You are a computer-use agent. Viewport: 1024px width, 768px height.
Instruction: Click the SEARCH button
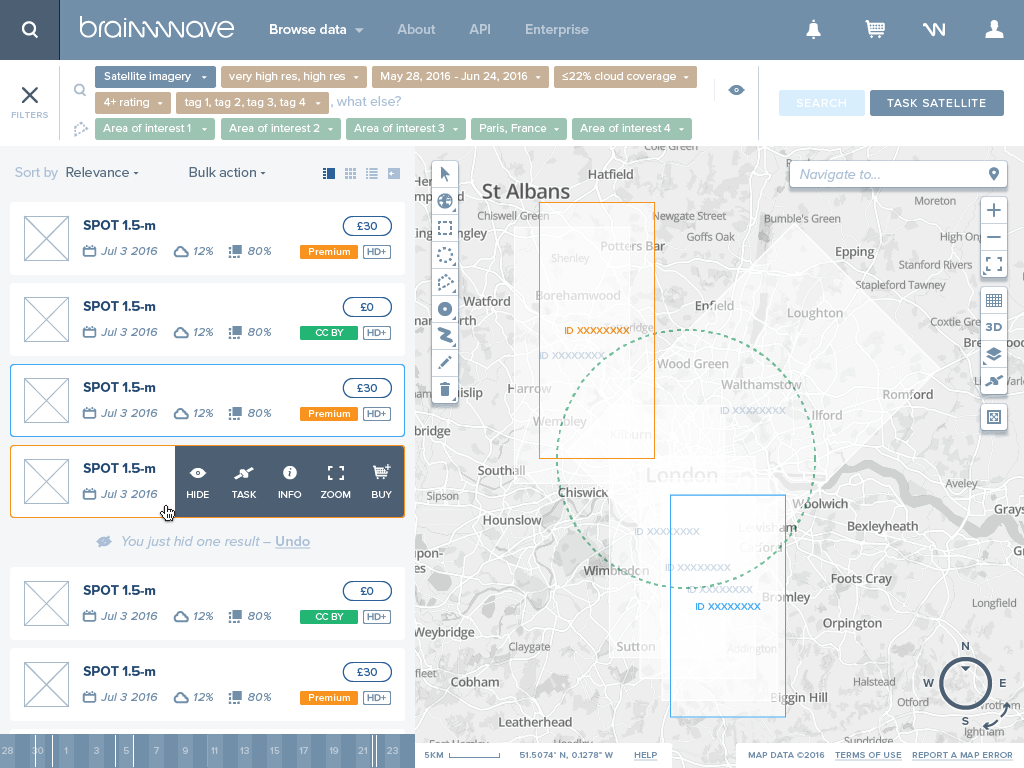tap(822, 103)
